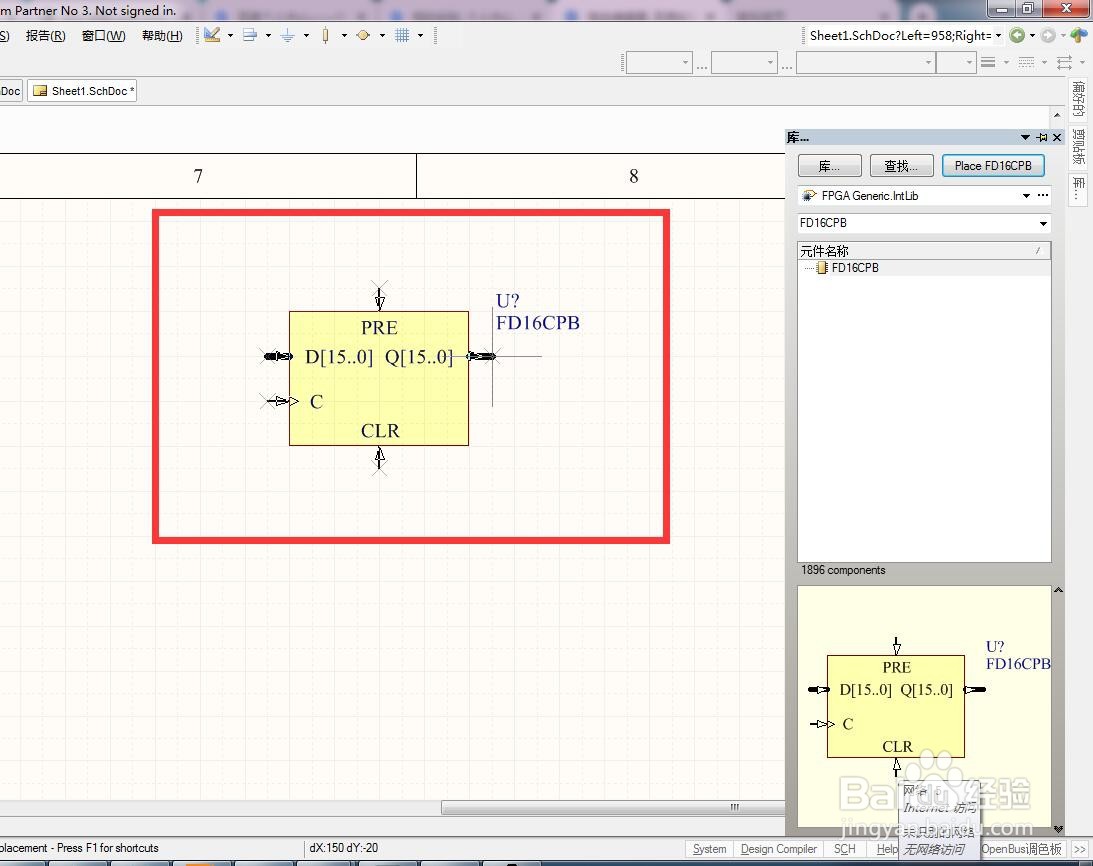Expand the grids dropdown arrow
The height and width of the screenshot is (866, 1093).
(x=420, y=35)
